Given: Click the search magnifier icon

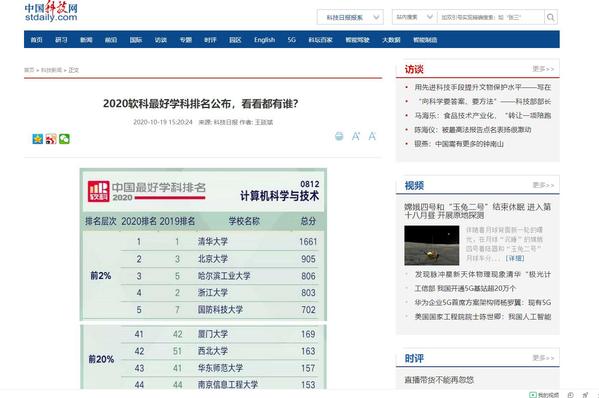Looking at the screenshot, I should [x=550, y=17].
